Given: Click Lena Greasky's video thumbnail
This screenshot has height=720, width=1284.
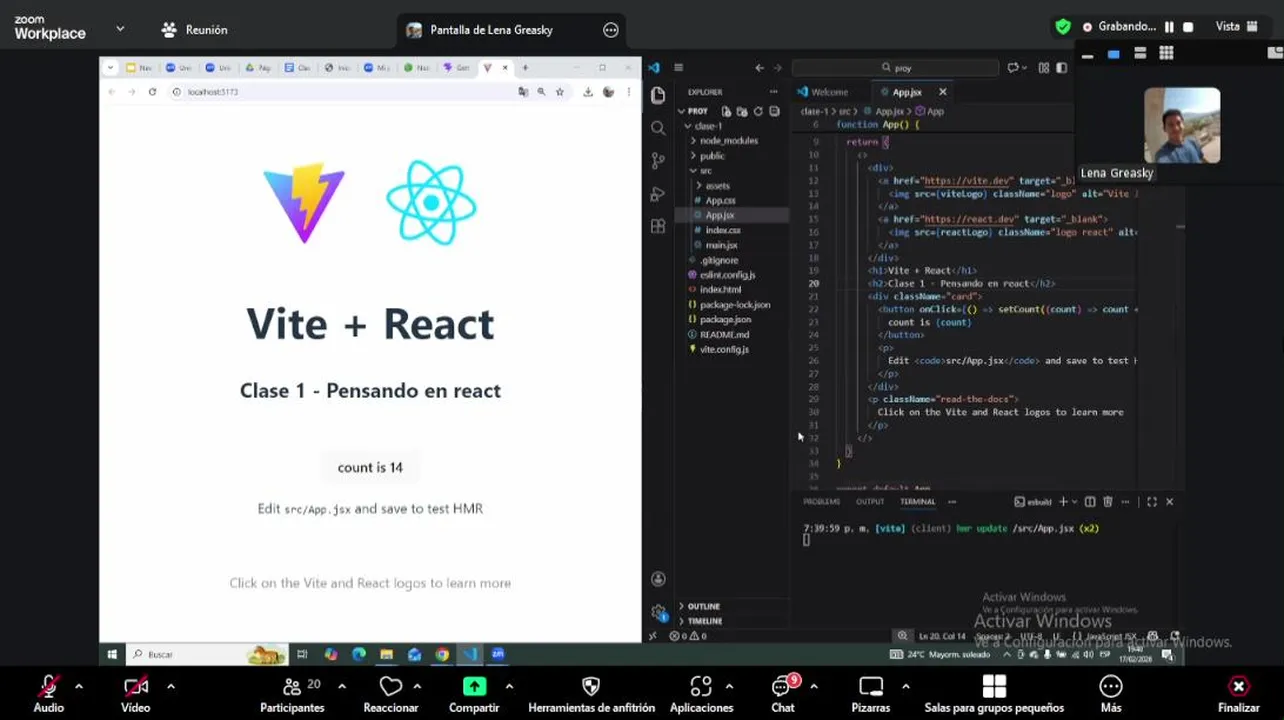Looking at the screenshot, I should [1182, 125].
